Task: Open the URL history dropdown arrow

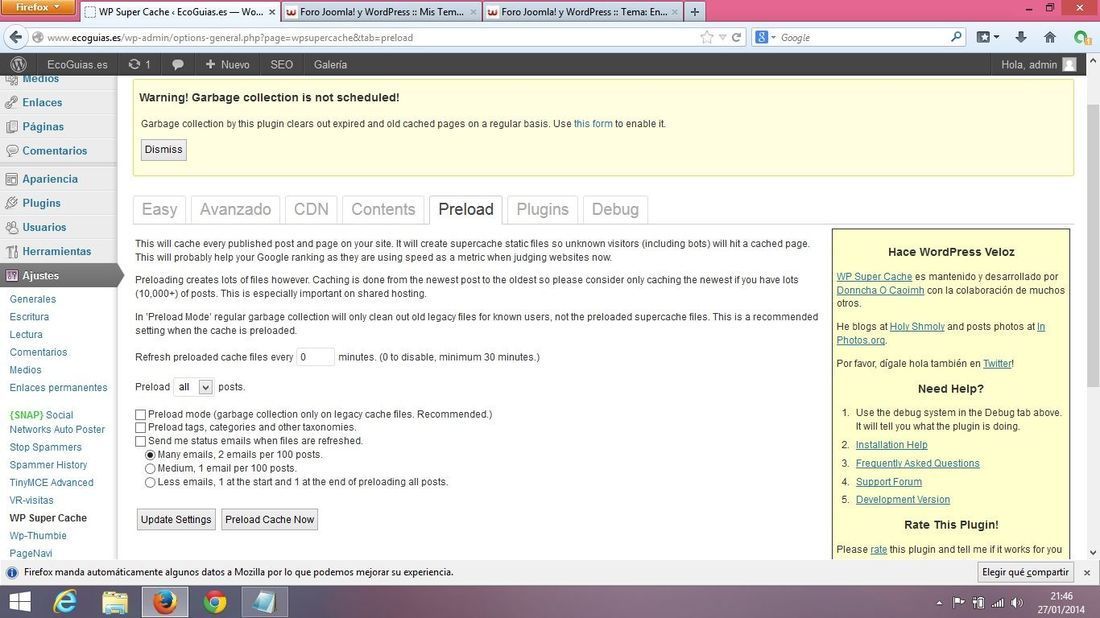Action: [722, 37]
